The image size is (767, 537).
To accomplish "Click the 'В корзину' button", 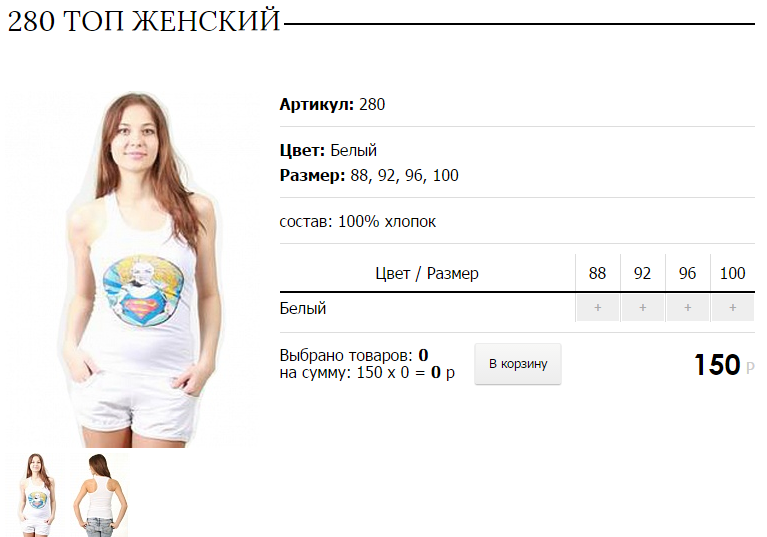I will pyautogui.click(x=518, y=364).
